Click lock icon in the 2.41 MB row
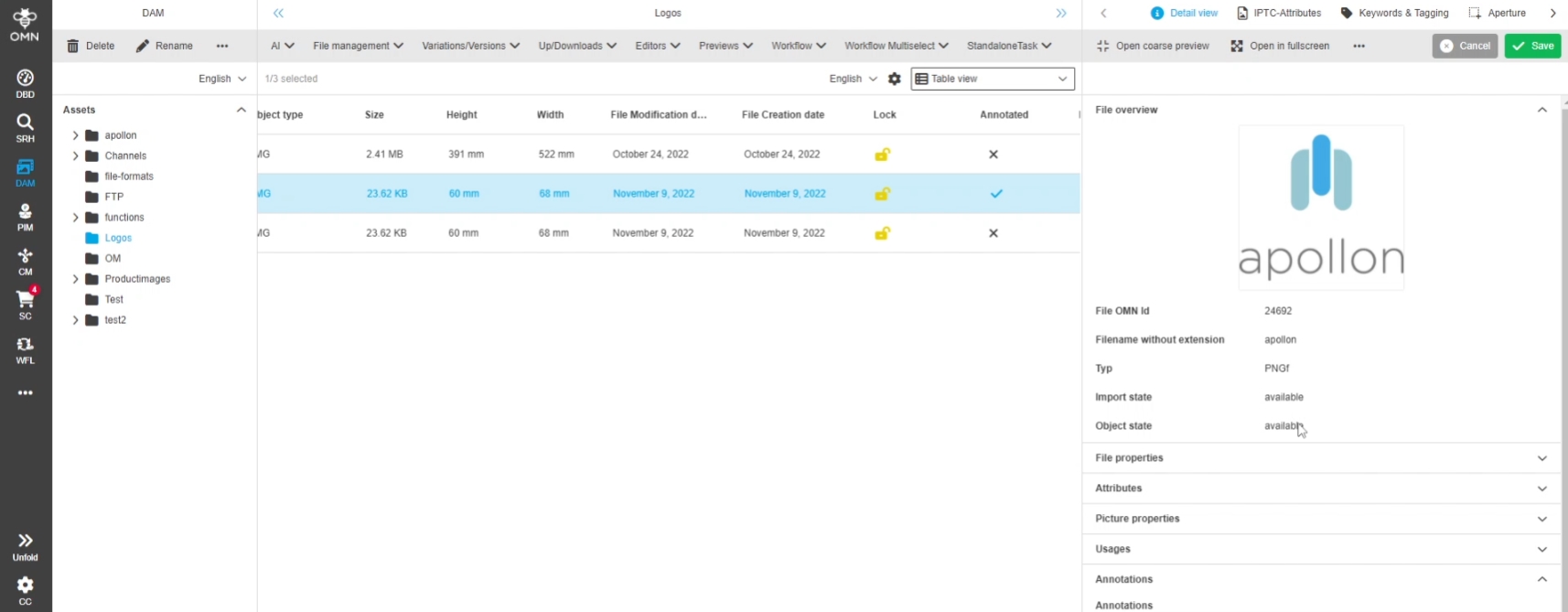 click(x=882, y=155)
